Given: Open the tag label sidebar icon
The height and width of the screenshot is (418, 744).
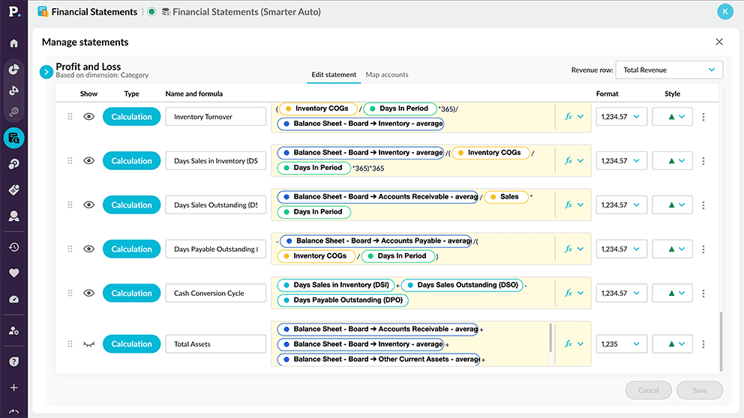Looking at the screenshot, I should [14, 190].
